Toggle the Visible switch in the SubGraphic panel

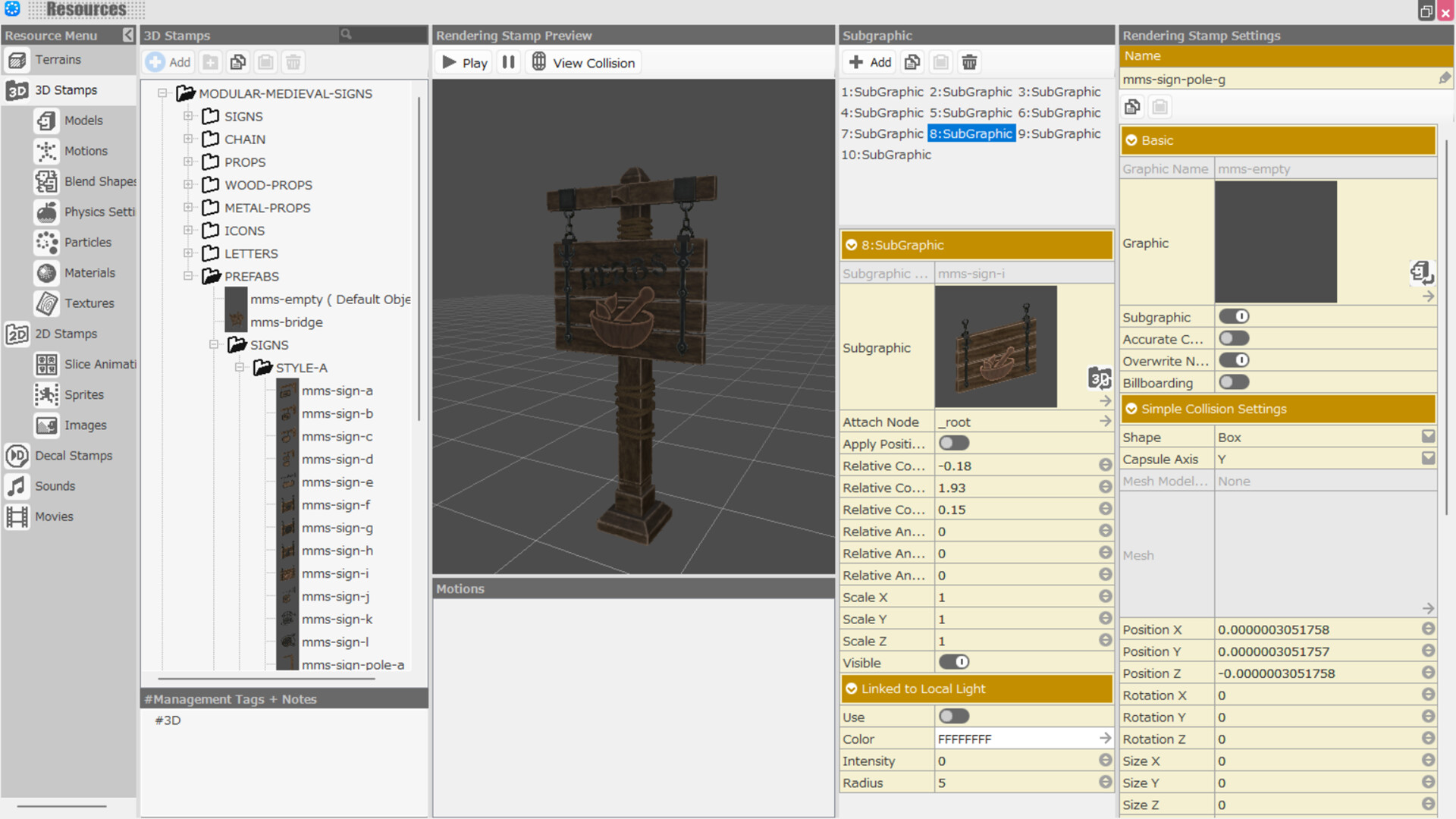(x=954, y=662)
